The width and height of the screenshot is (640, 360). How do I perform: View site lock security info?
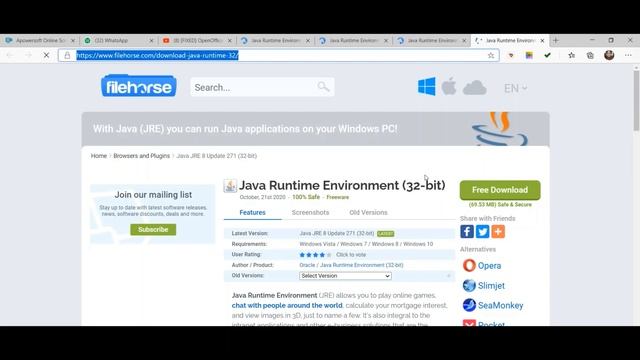coord(67,55)
